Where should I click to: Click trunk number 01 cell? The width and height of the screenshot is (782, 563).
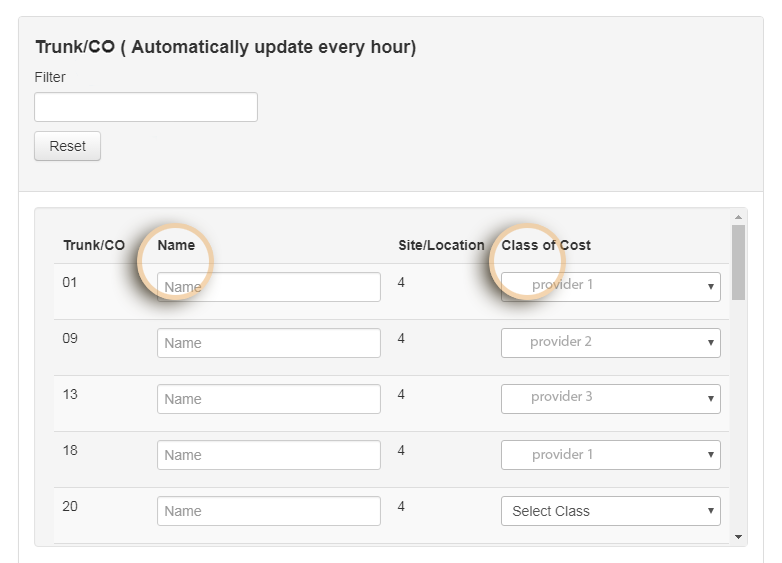pos(70,283)
